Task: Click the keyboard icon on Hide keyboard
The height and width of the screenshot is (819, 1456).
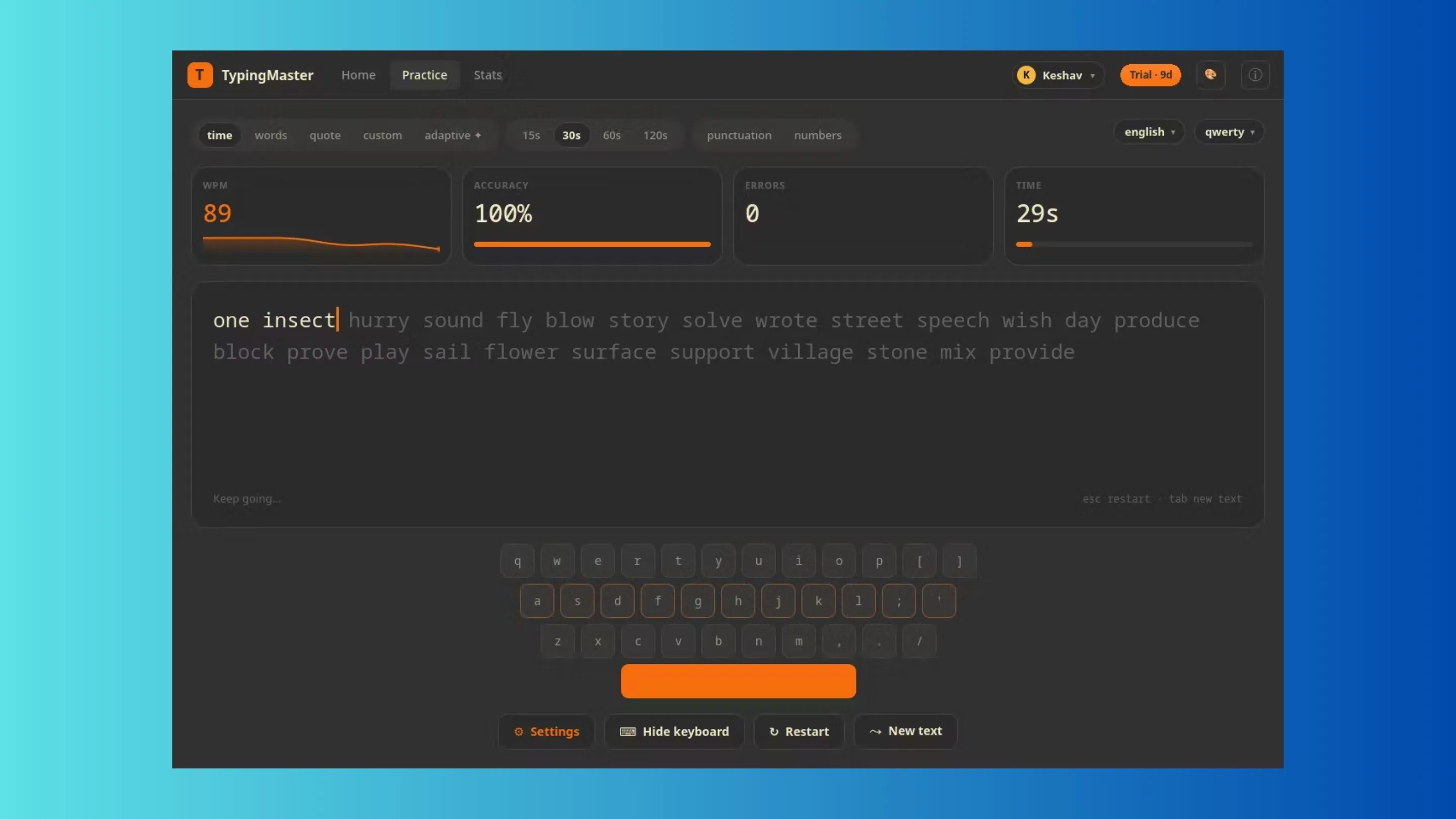Action: 627,732
